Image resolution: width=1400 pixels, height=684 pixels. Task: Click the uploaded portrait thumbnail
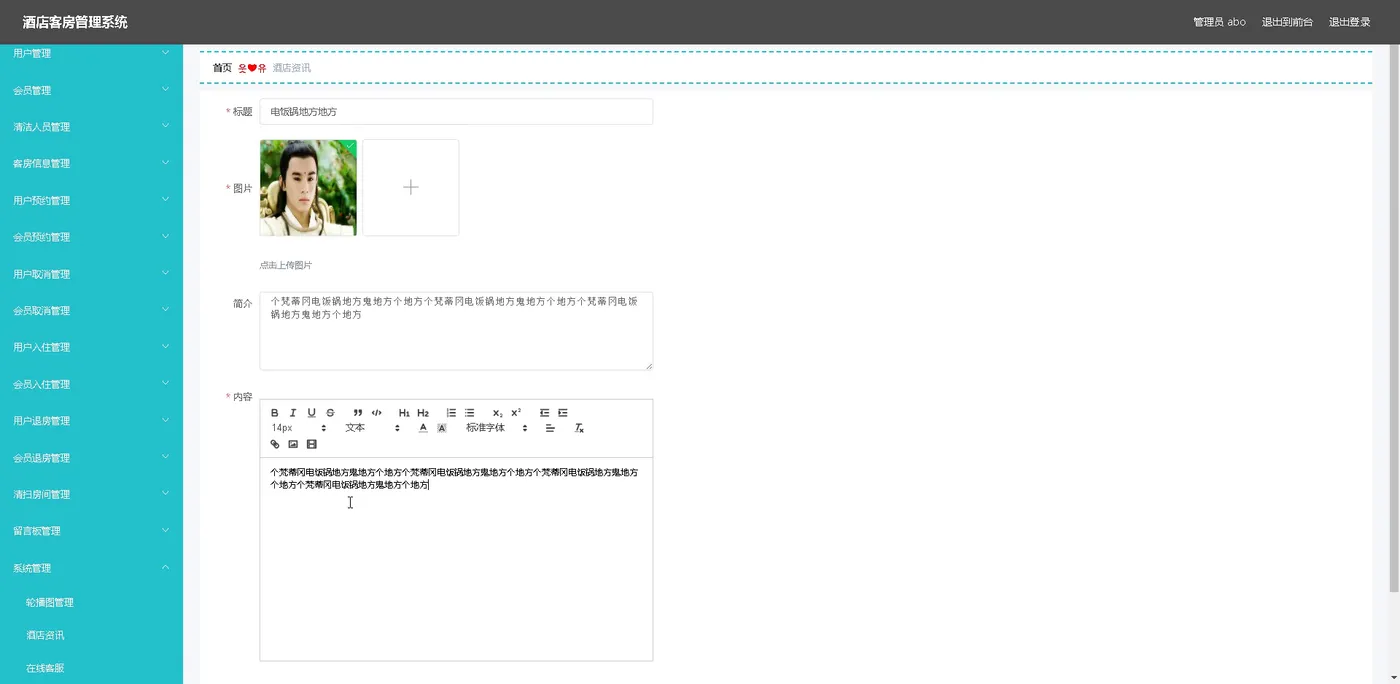coord(308,188)
